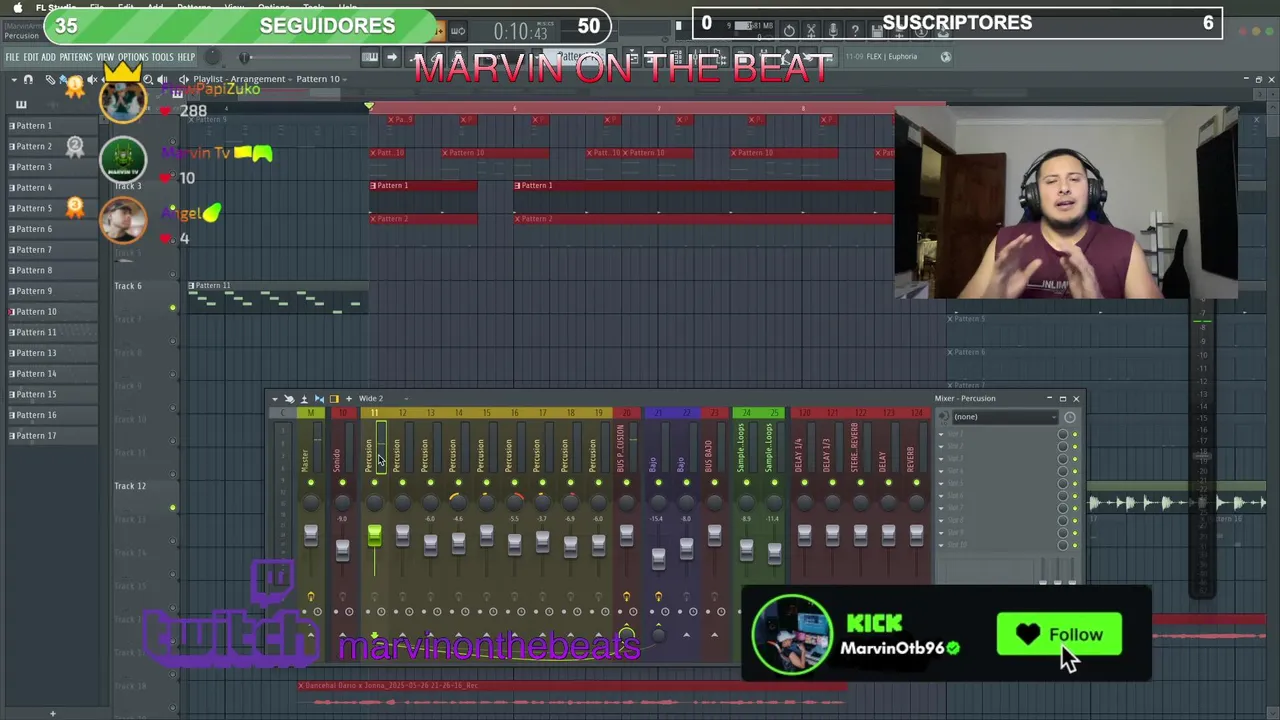
Task: Click mixer input routing icon beside (none)
Action: (x=943, y=417)
